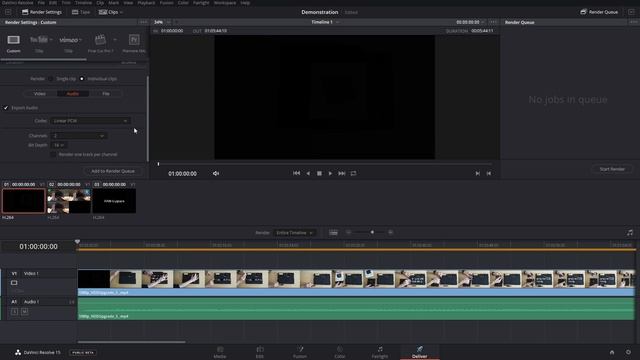Play forward in the viewer
Image resolution: width=640 pixels, height=360 pixels.
[330, 173]
